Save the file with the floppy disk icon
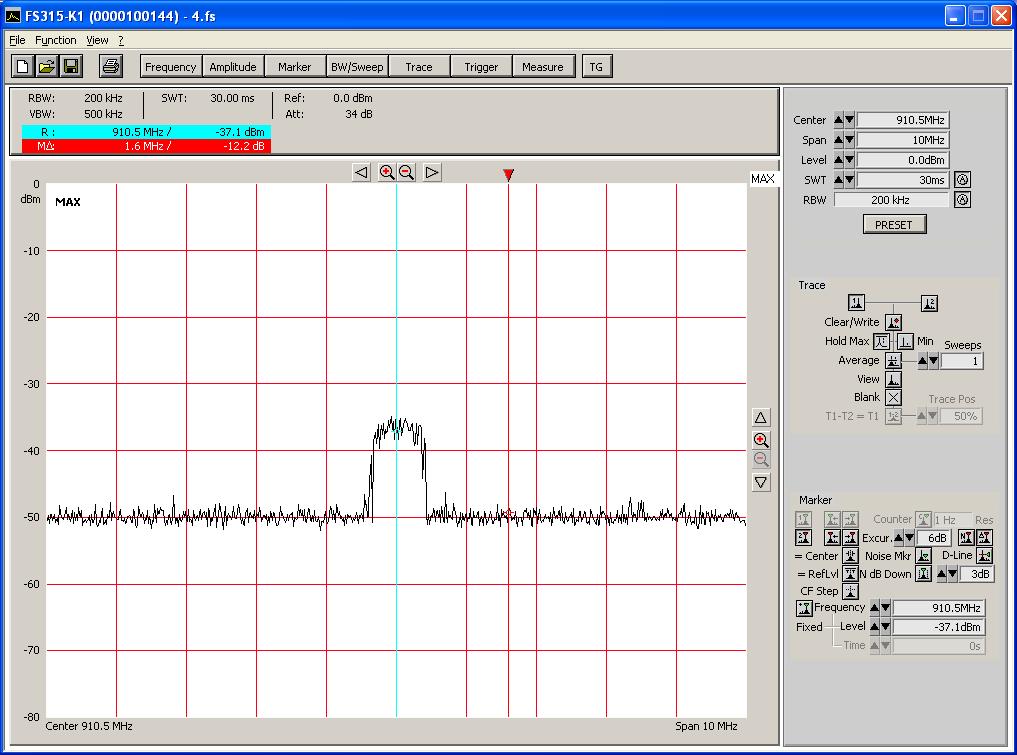This screenshot has width=1017, height=755. tap(71, 67)
